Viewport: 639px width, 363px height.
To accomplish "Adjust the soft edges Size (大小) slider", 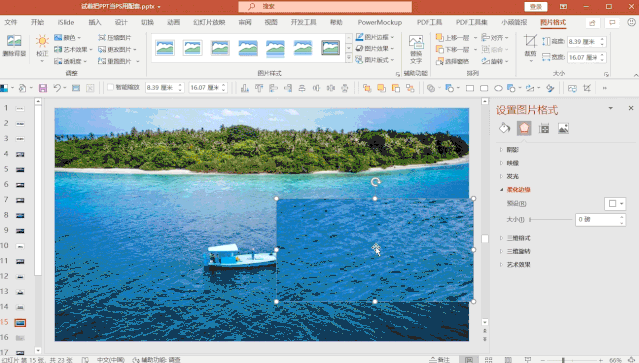I will pos(551,220).
